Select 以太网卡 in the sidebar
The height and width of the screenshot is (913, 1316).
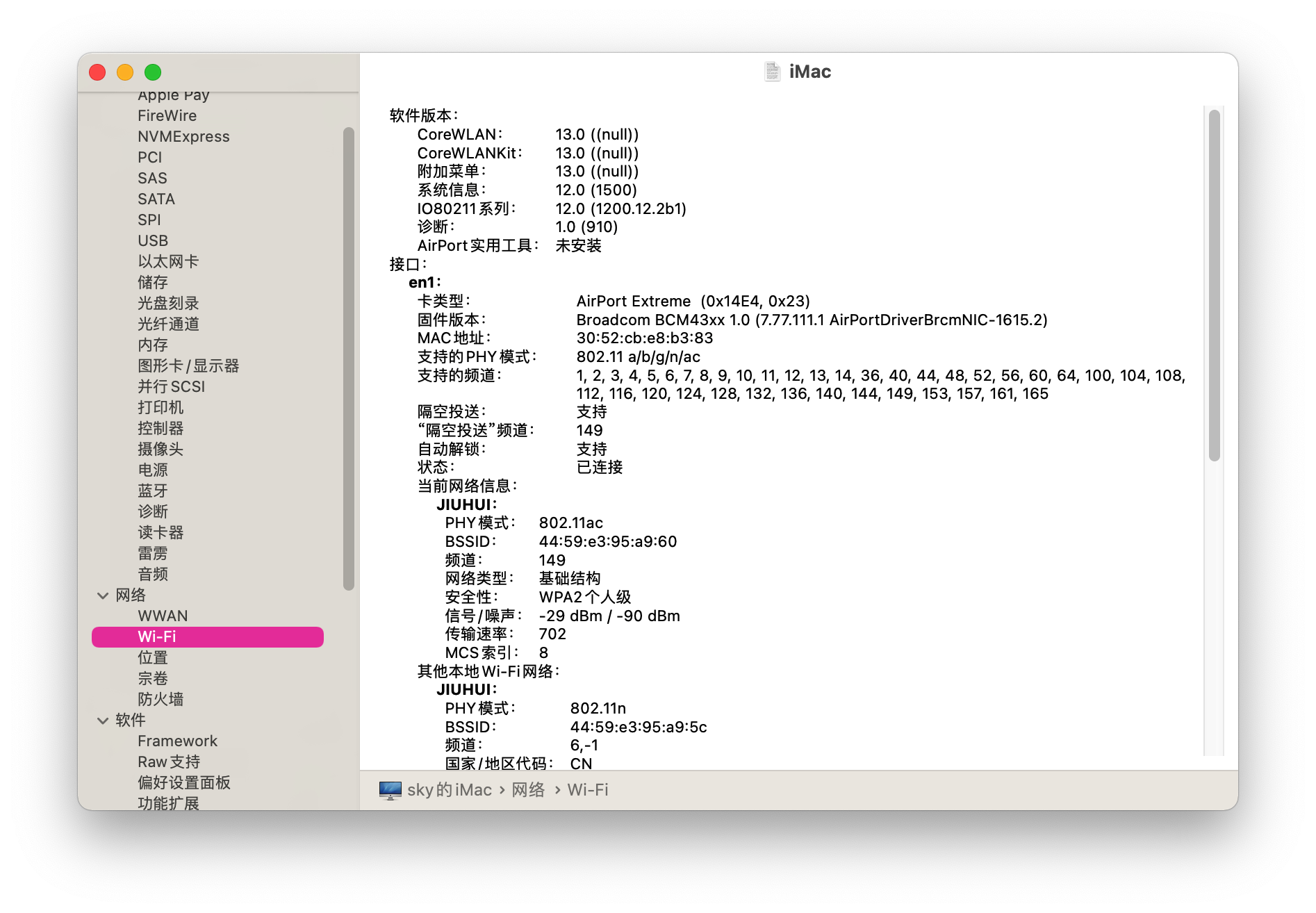(168, 261)
